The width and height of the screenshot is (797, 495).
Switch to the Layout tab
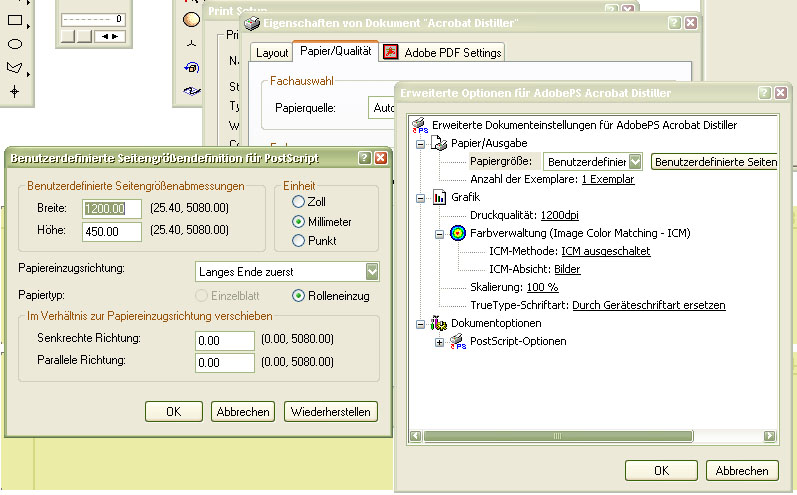coord(271,53)
